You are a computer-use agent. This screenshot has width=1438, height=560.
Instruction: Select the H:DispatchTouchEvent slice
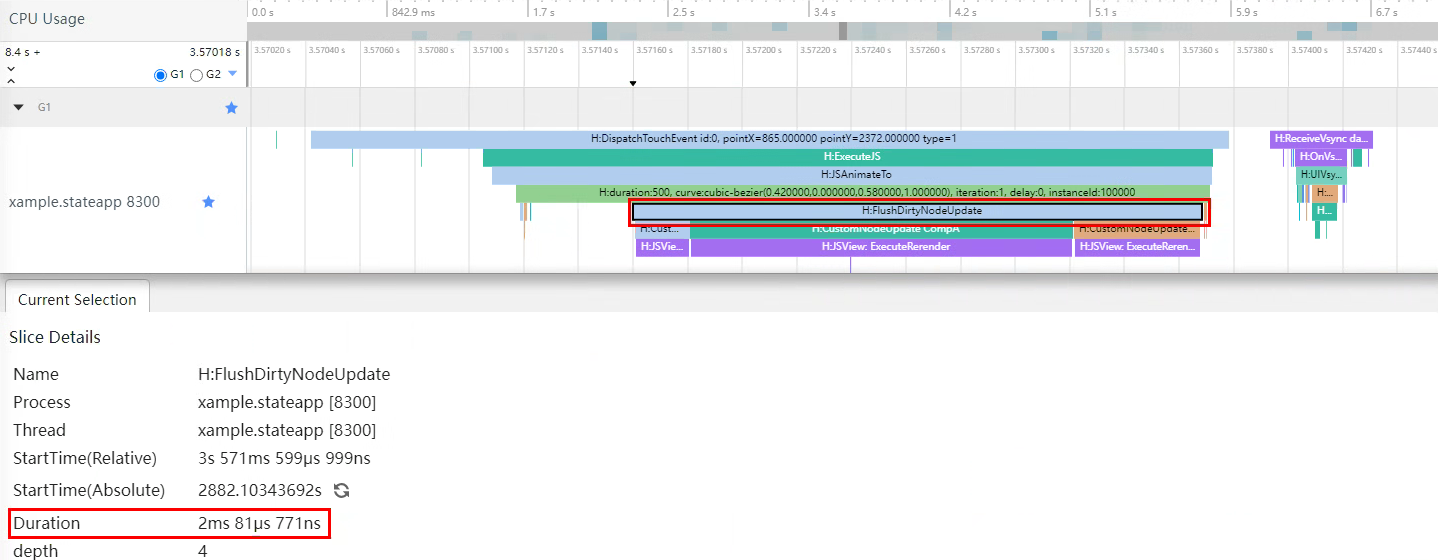[x=769, y=139]
